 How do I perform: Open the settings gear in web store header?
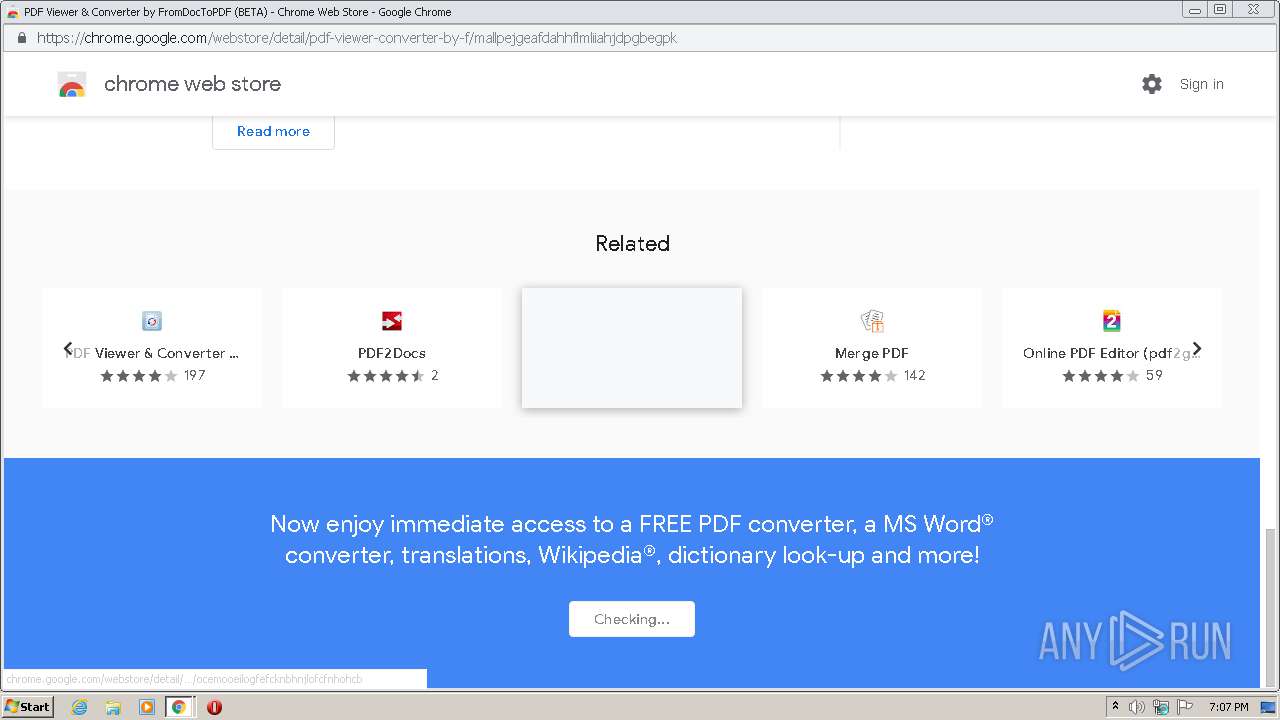[1152, 84]
